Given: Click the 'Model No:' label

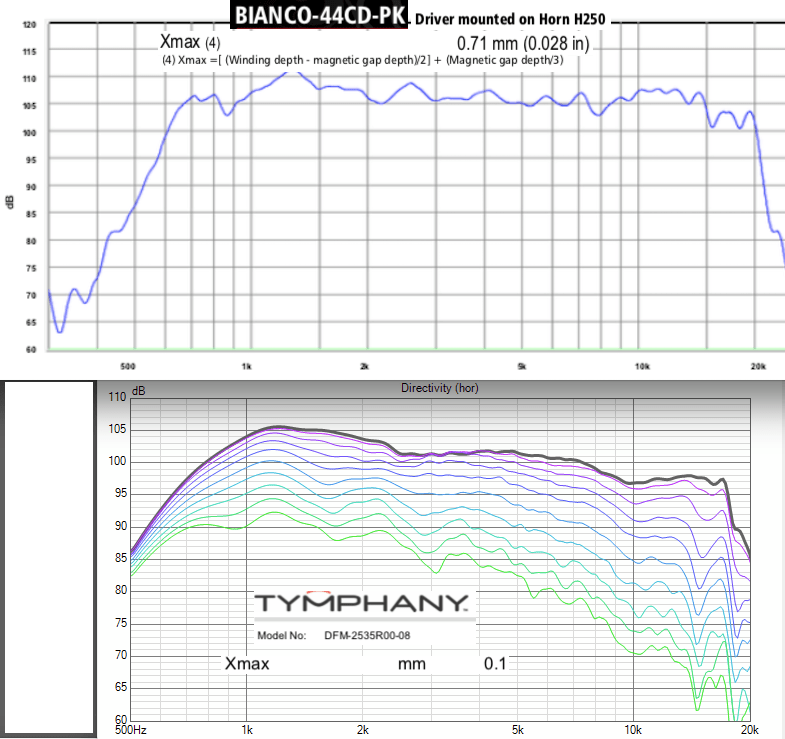Looking at the screenshot, I should click(281, 635).
